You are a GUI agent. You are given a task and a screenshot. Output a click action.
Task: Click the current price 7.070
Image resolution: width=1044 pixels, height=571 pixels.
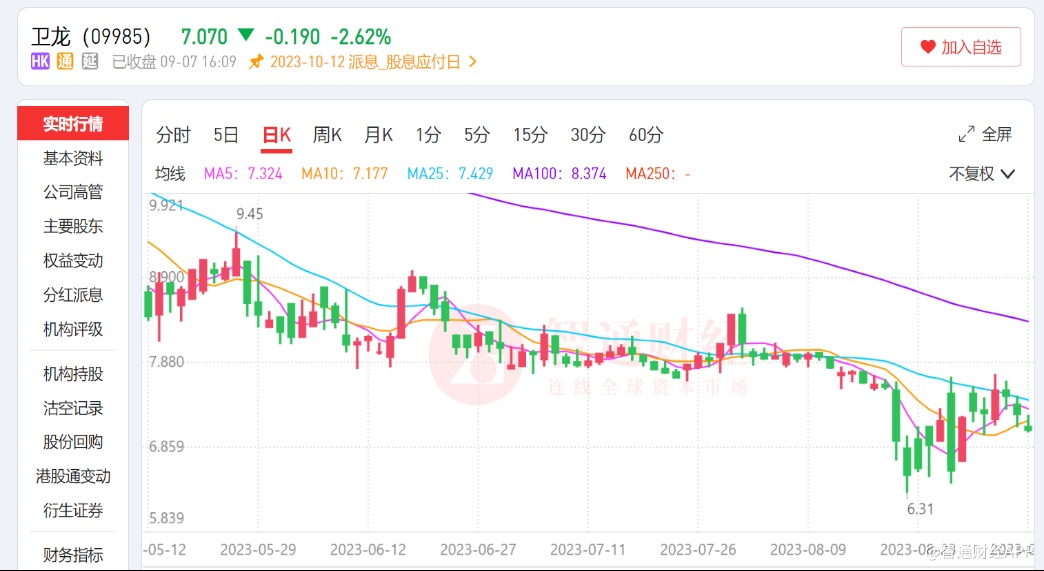coord(204,36)
